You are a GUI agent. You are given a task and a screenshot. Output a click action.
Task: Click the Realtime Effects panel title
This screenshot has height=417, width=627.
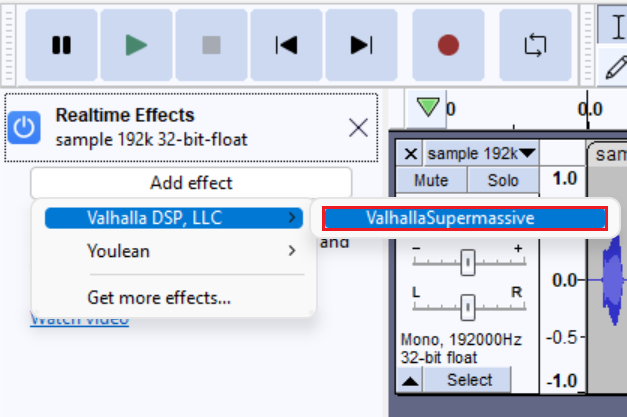(x=125, y=115)
